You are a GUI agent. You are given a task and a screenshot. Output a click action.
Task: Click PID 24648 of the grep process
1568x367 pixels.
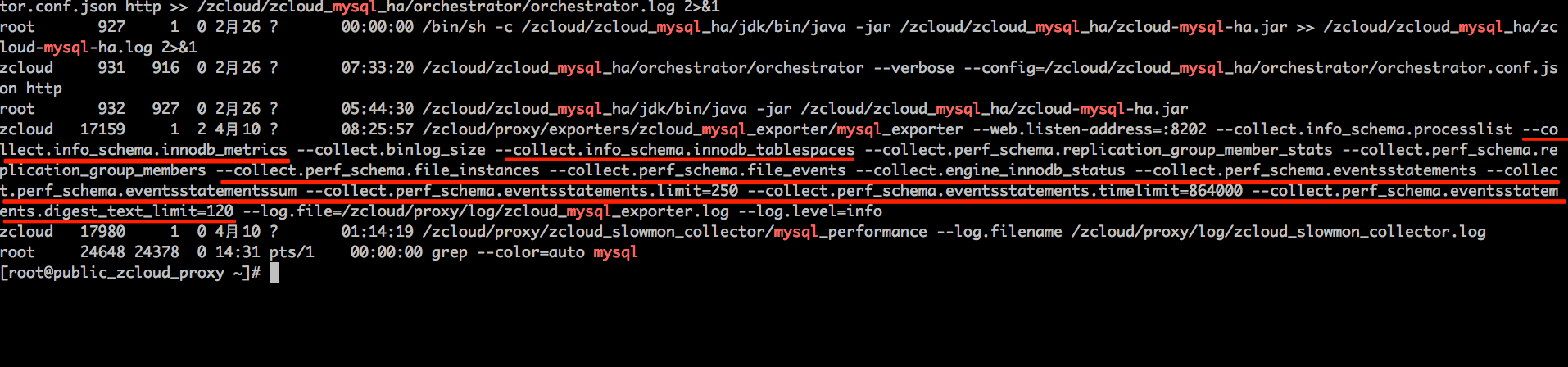tap(102, 252)
